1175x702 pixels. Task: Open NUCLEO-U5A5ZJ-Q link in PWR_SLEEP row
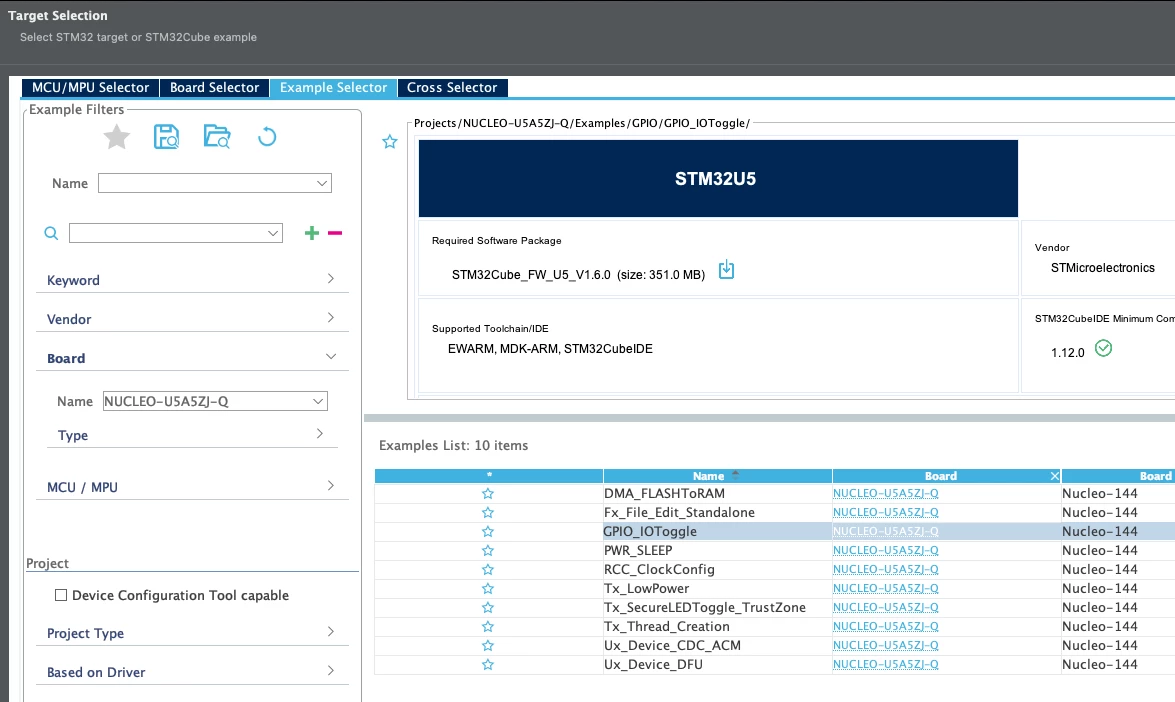coord(885,551)
